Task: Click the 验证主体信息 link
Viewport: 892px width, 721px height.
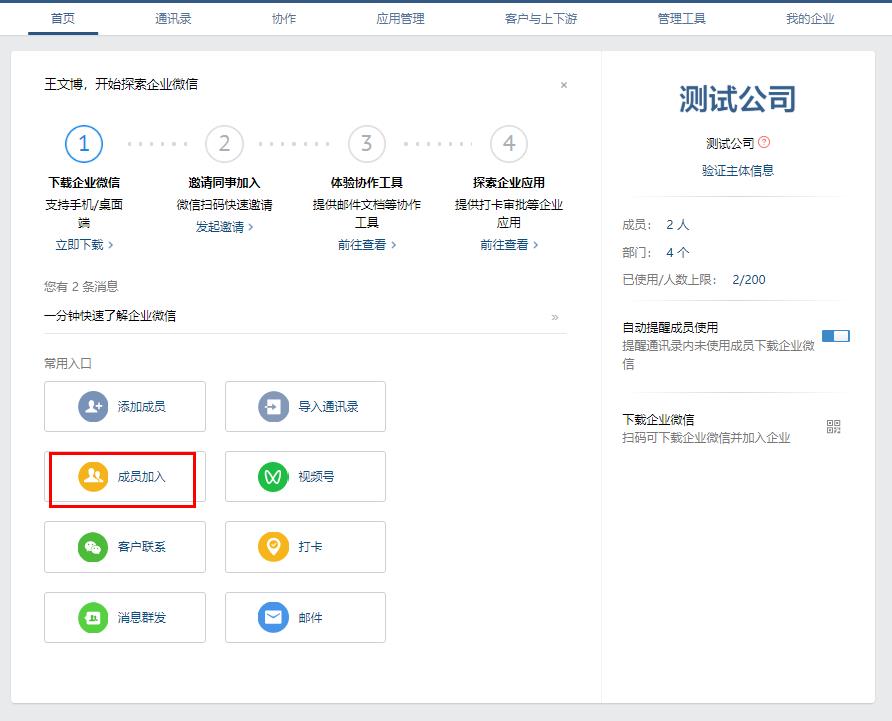Action: coord(738,170)
